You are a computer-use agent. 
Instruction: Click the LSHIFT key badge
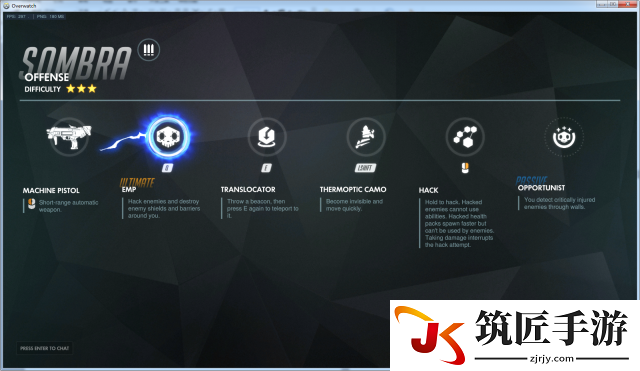365,168
